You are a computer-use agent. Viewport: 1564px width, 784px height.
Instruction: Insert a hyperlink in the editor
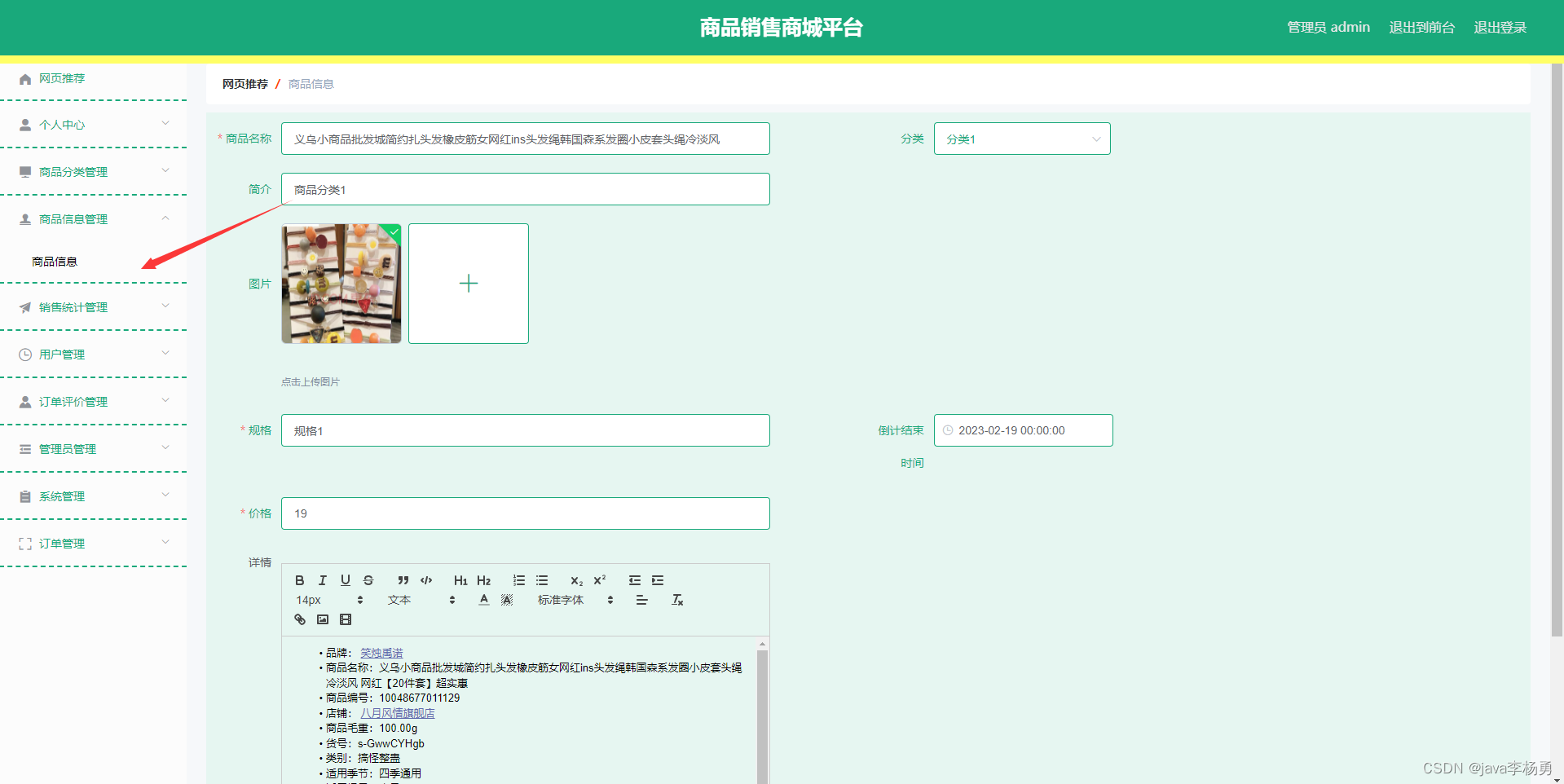299,619
